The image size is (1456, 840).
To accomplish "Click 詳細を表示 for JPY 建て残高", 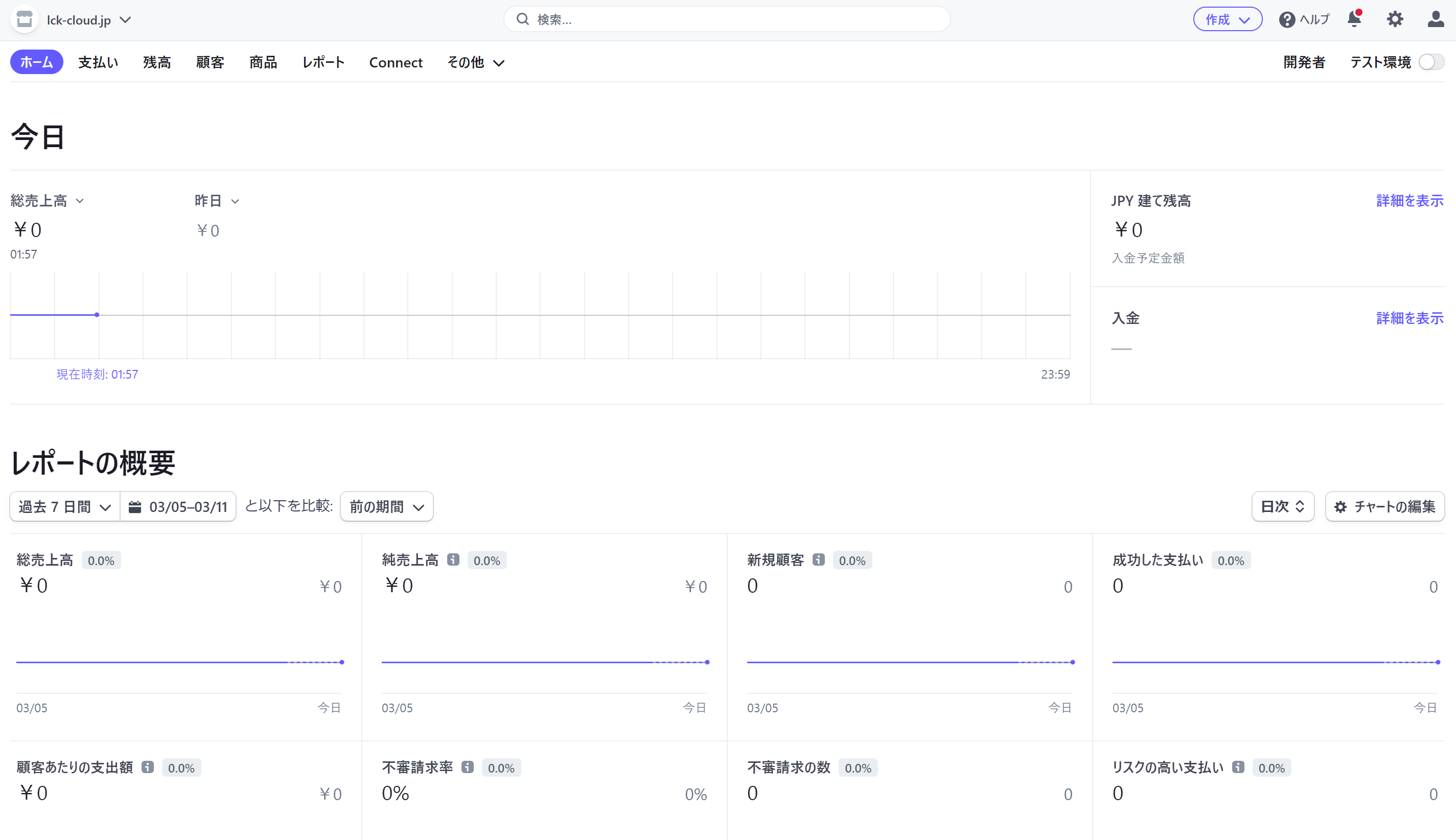I will (x=1410, y=201).
